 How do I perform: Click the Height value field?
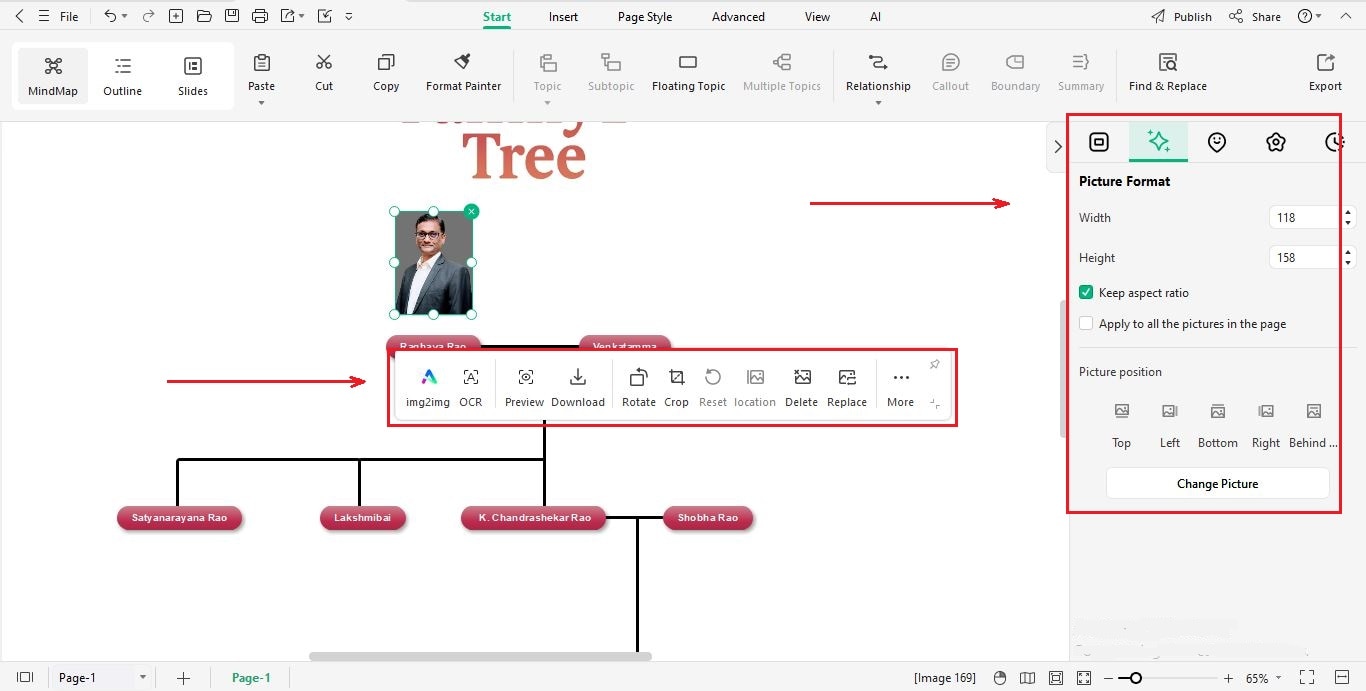point(1303,257)
